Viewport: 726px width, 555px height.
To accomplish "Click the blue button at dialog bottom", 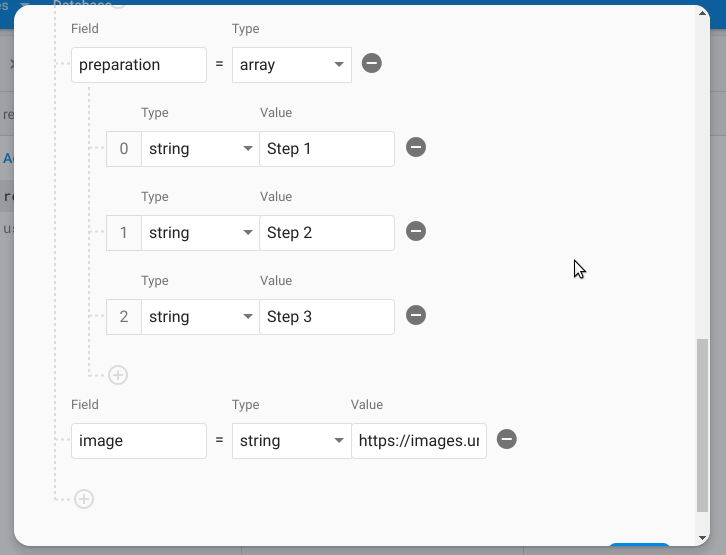I will pos(640,547).
